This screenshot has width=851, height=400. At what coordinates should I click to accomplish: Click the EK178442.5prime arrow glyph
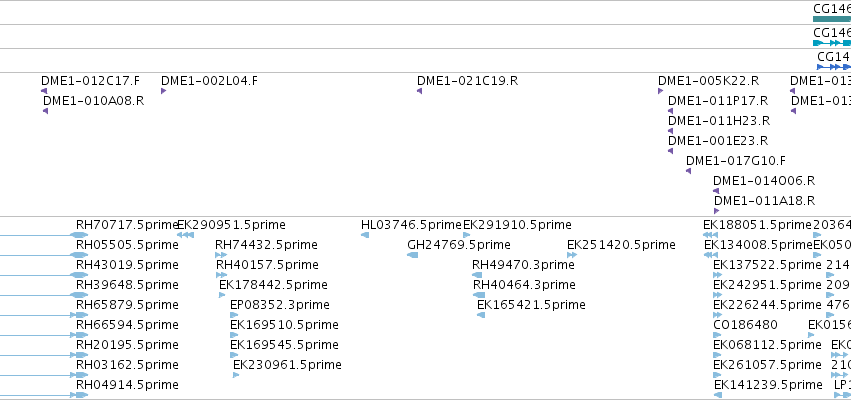coord(222,295)
